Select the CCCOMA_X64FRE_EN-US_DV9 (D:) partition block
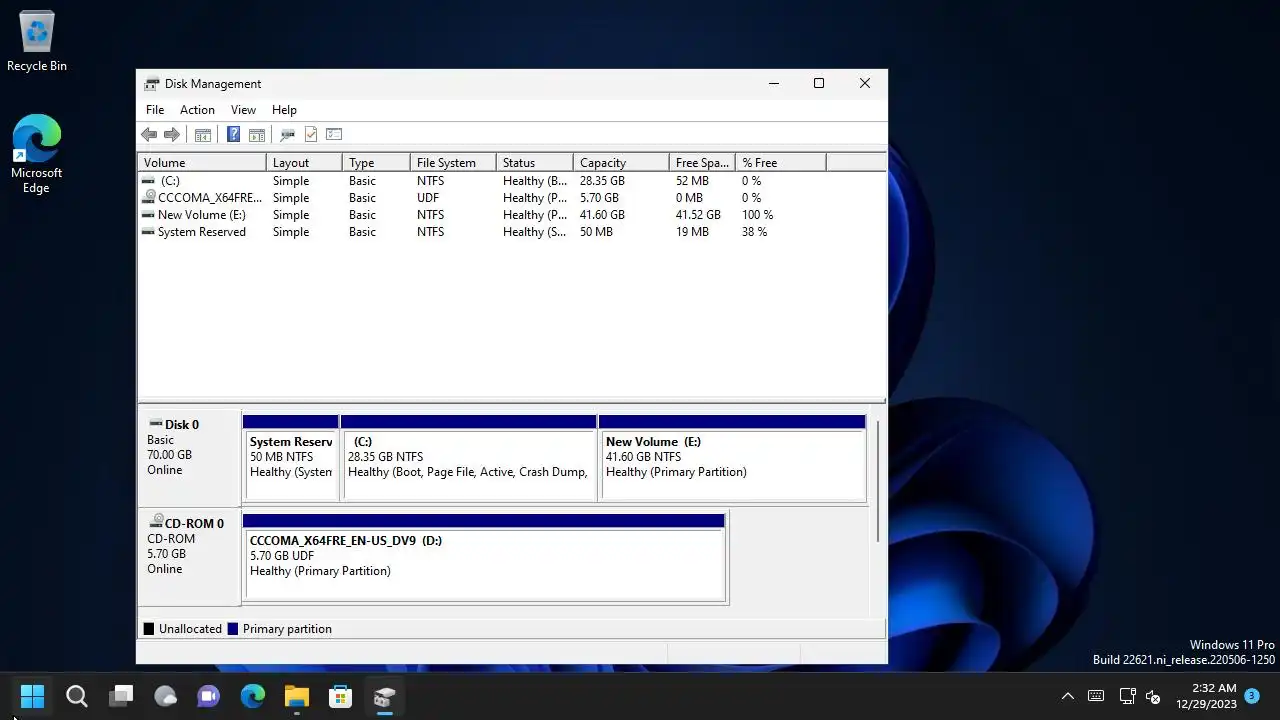 484,558
